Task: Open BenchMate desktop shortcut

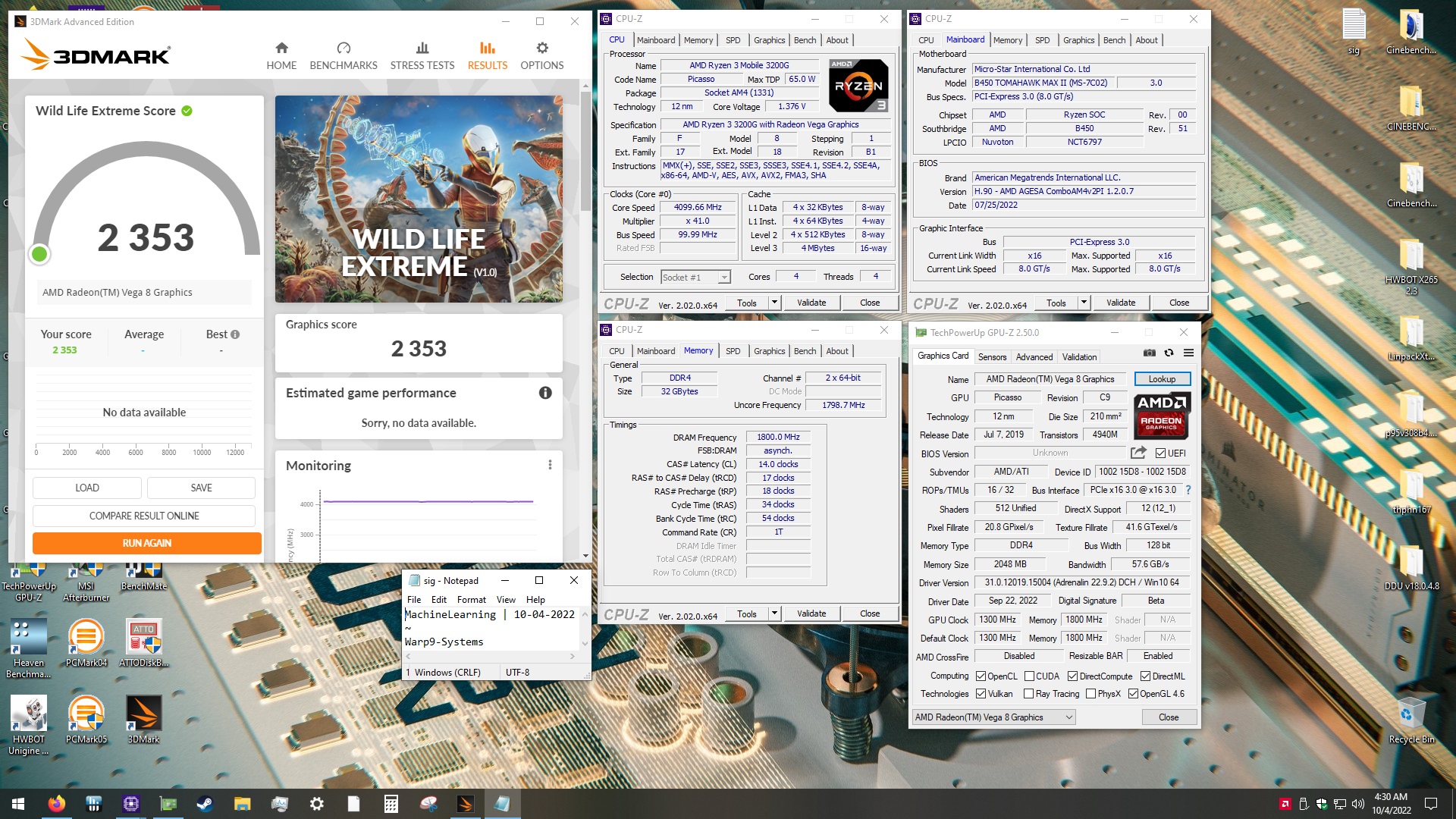Action: [144, 576]
